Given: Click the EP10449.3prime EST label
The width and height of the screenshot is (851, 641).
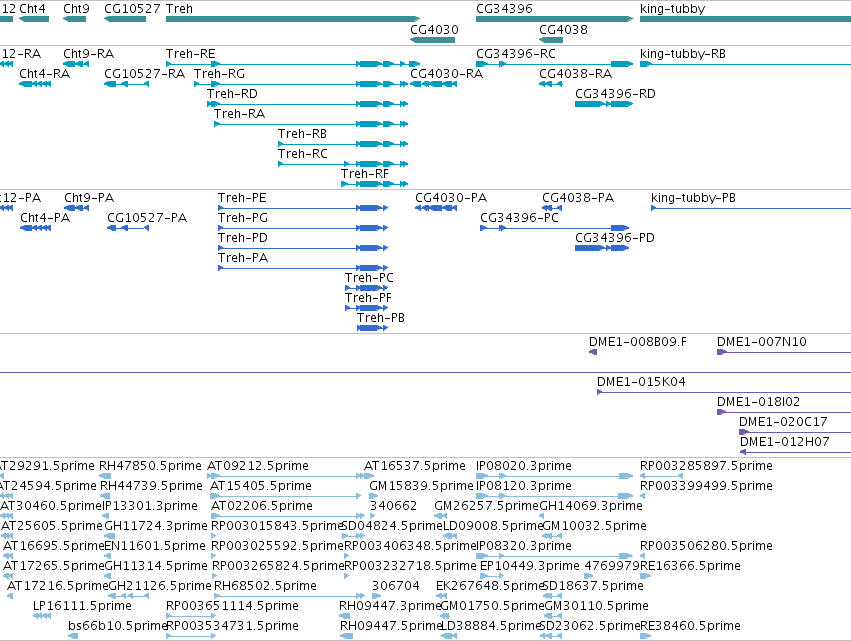Looking at the screenshot, I should [x=530, y=566].
